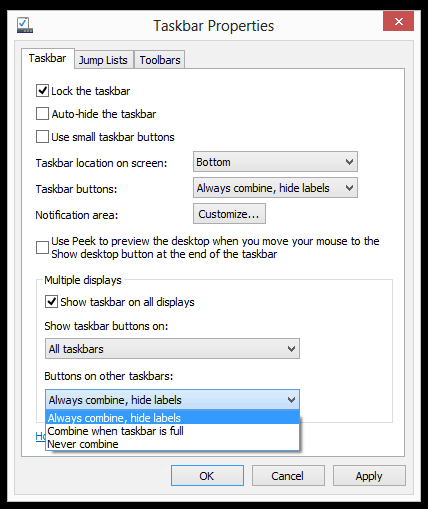The height and width of the screenshot is (509, 428).
Task: Open the Toolbars tab
Action: point(160,60)
